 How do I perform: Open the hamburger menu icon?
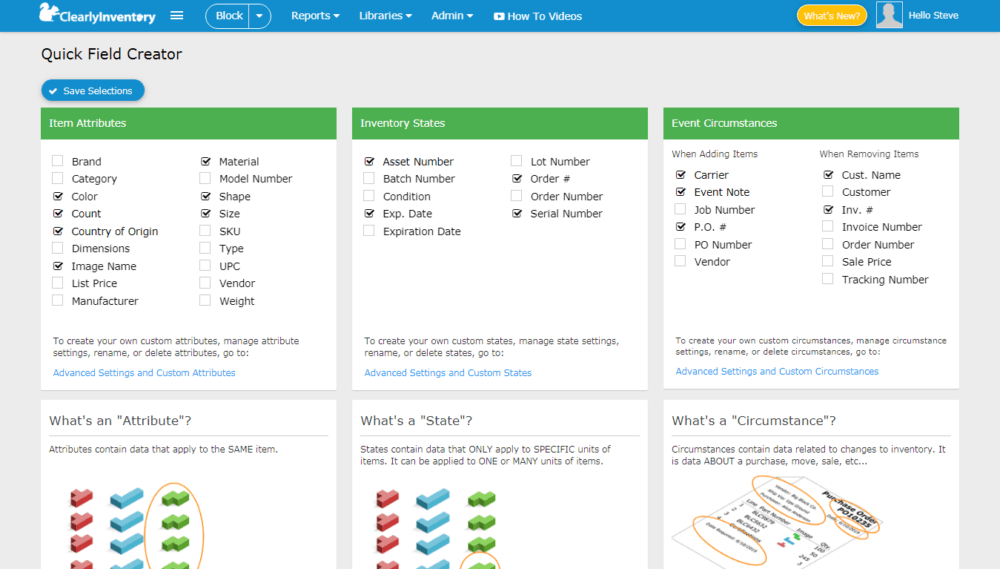tap(177, 15)
